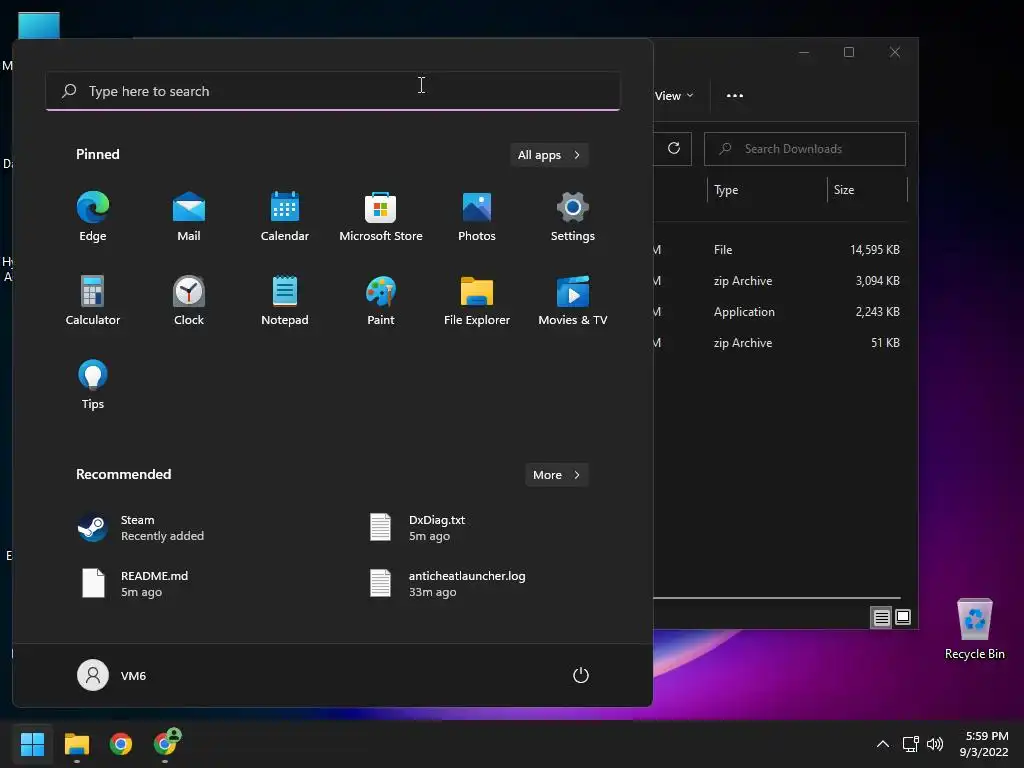Screen dimensions: 1024x768
Task: Refresh the Downloads folder in File Explorer
Action: pyautogui.click(x=674, y=148)
